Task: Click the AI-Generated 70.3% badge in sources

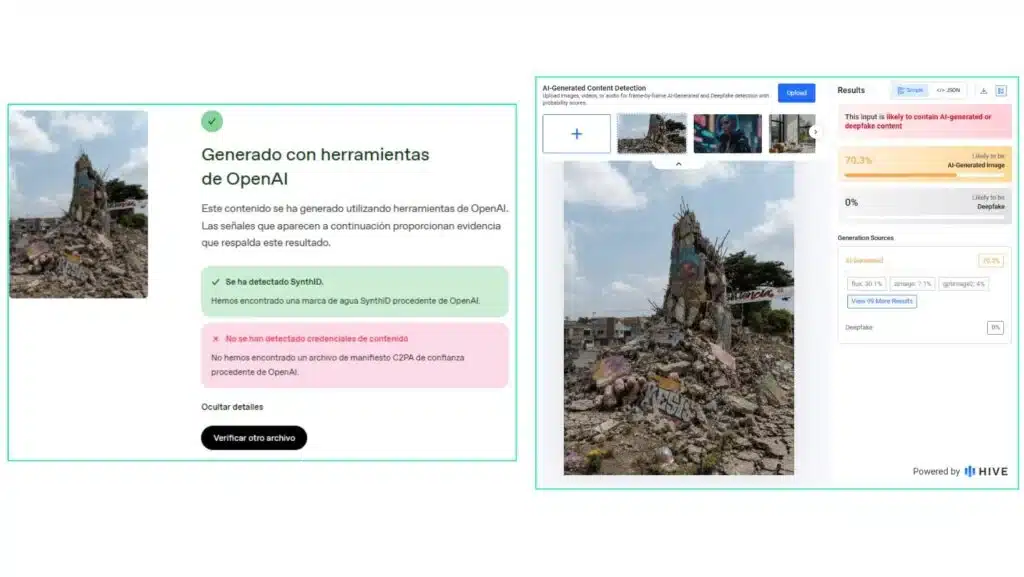Action: 991,260
